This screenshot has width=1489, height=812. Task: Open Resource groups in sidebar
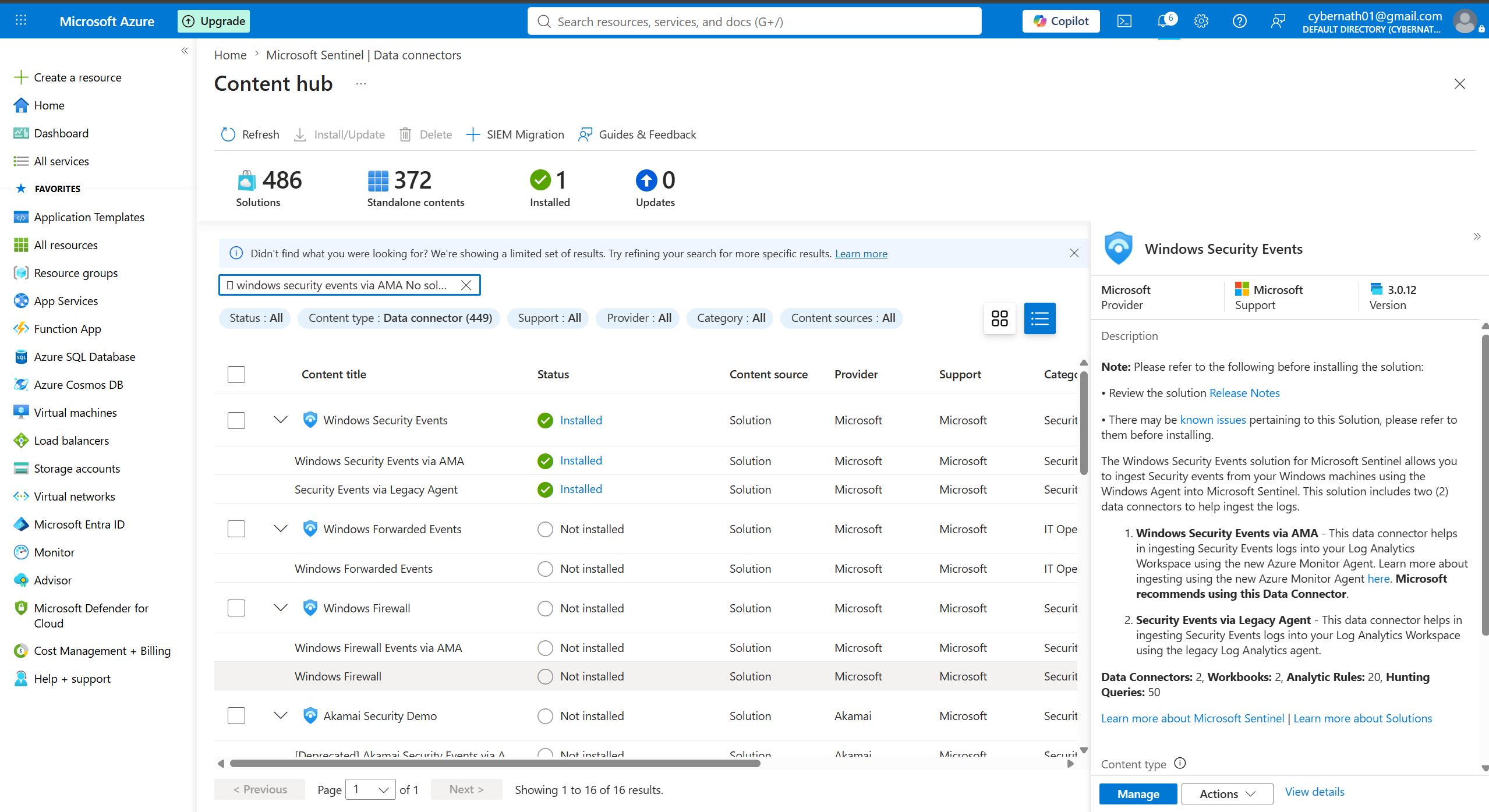(76, 273)
